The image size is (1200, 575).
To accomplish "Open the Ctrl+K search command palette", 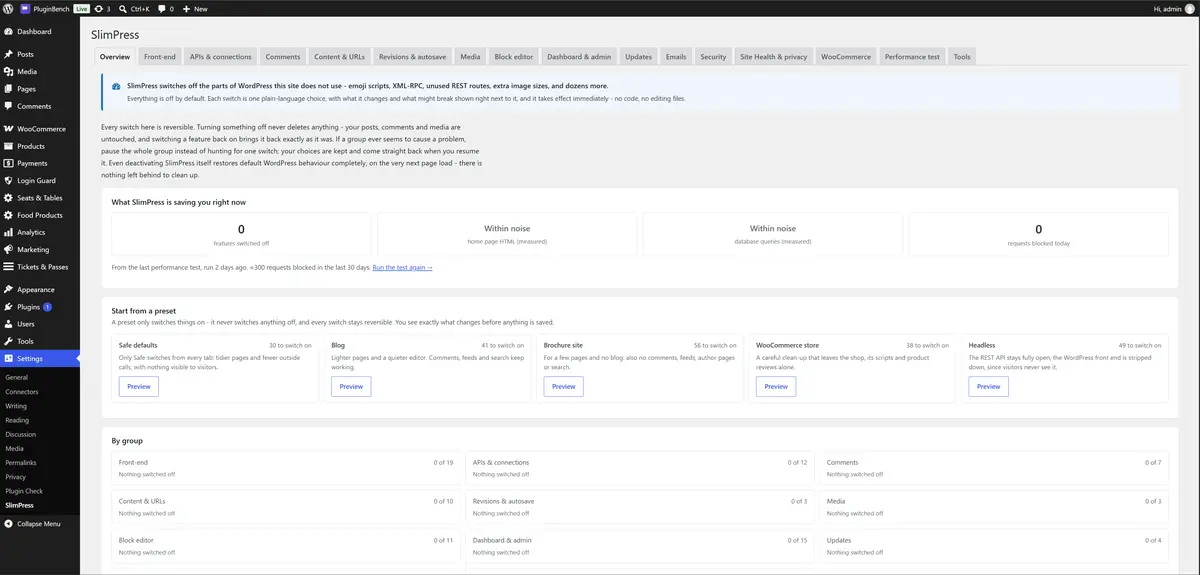I will [134, 8].
